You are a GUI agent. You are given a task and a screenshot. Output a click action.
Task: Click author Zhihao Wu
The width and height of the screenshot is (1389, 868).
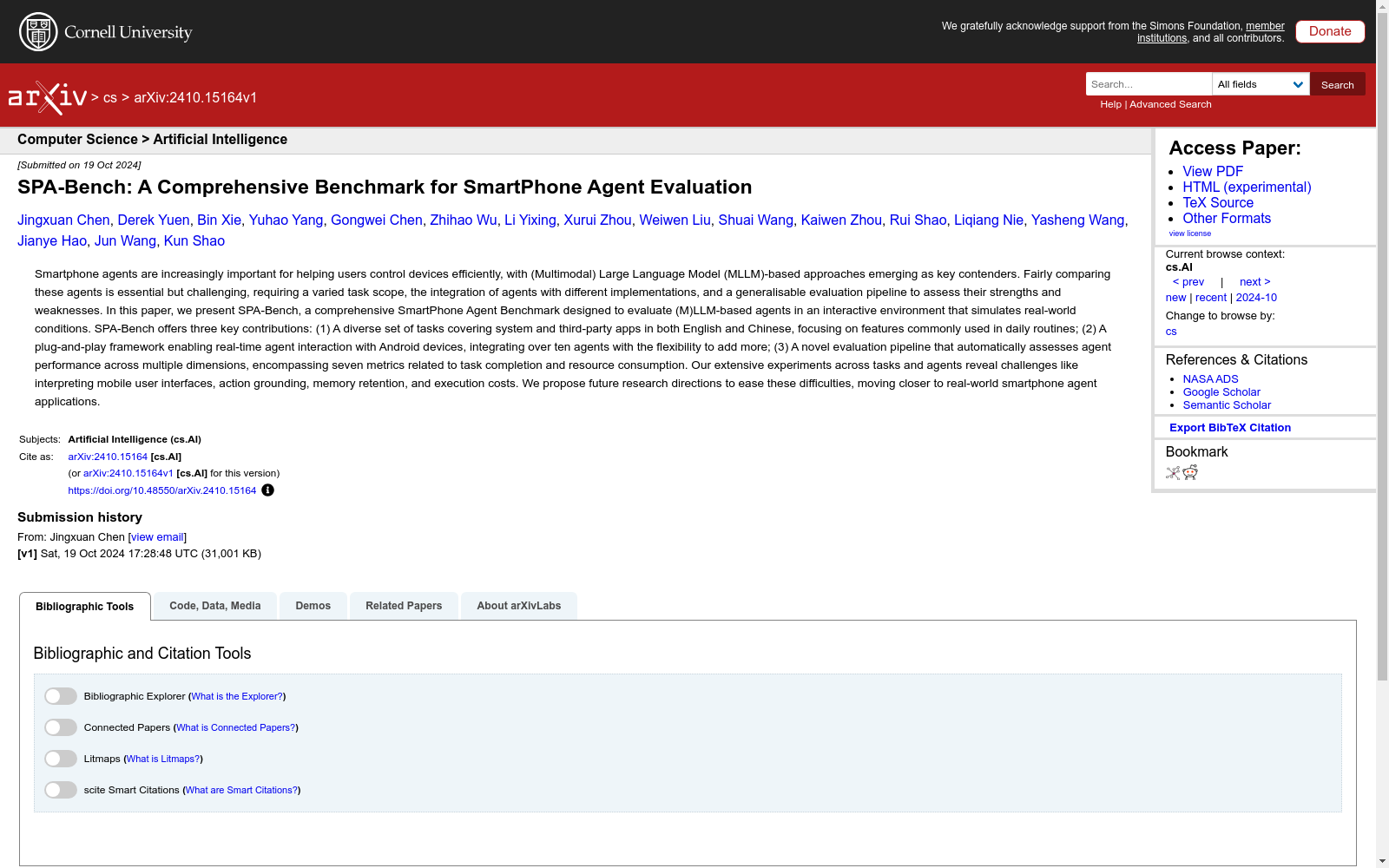(464, 220)
